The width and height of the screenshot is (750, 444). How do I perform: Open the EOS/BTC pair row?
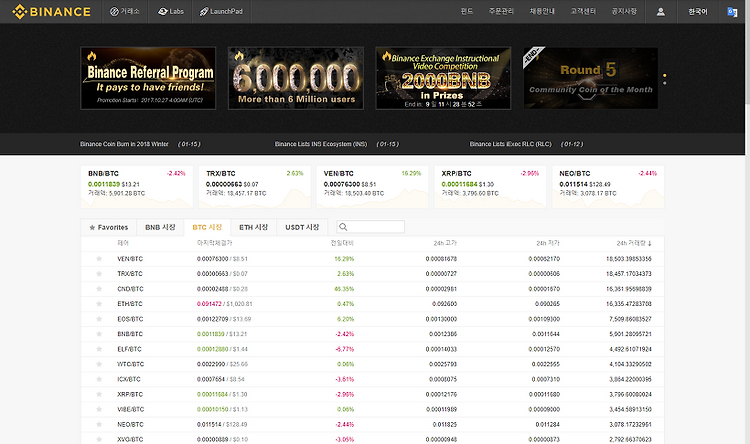tap(373, 319)
